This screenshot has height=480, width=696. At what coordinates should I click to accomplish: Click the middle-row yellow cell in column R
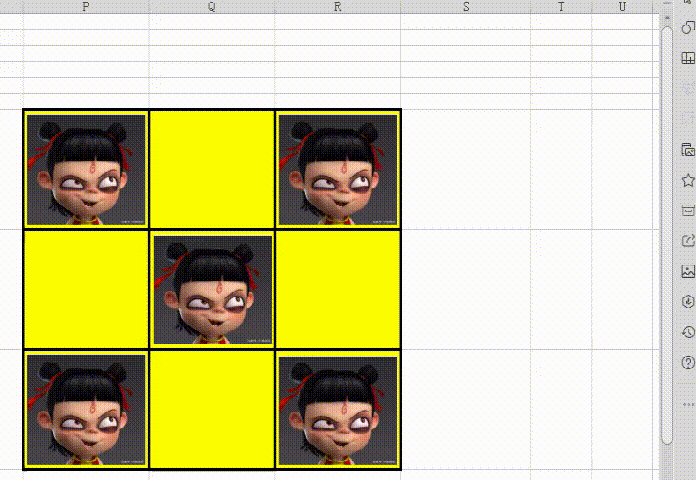(338, 289)
